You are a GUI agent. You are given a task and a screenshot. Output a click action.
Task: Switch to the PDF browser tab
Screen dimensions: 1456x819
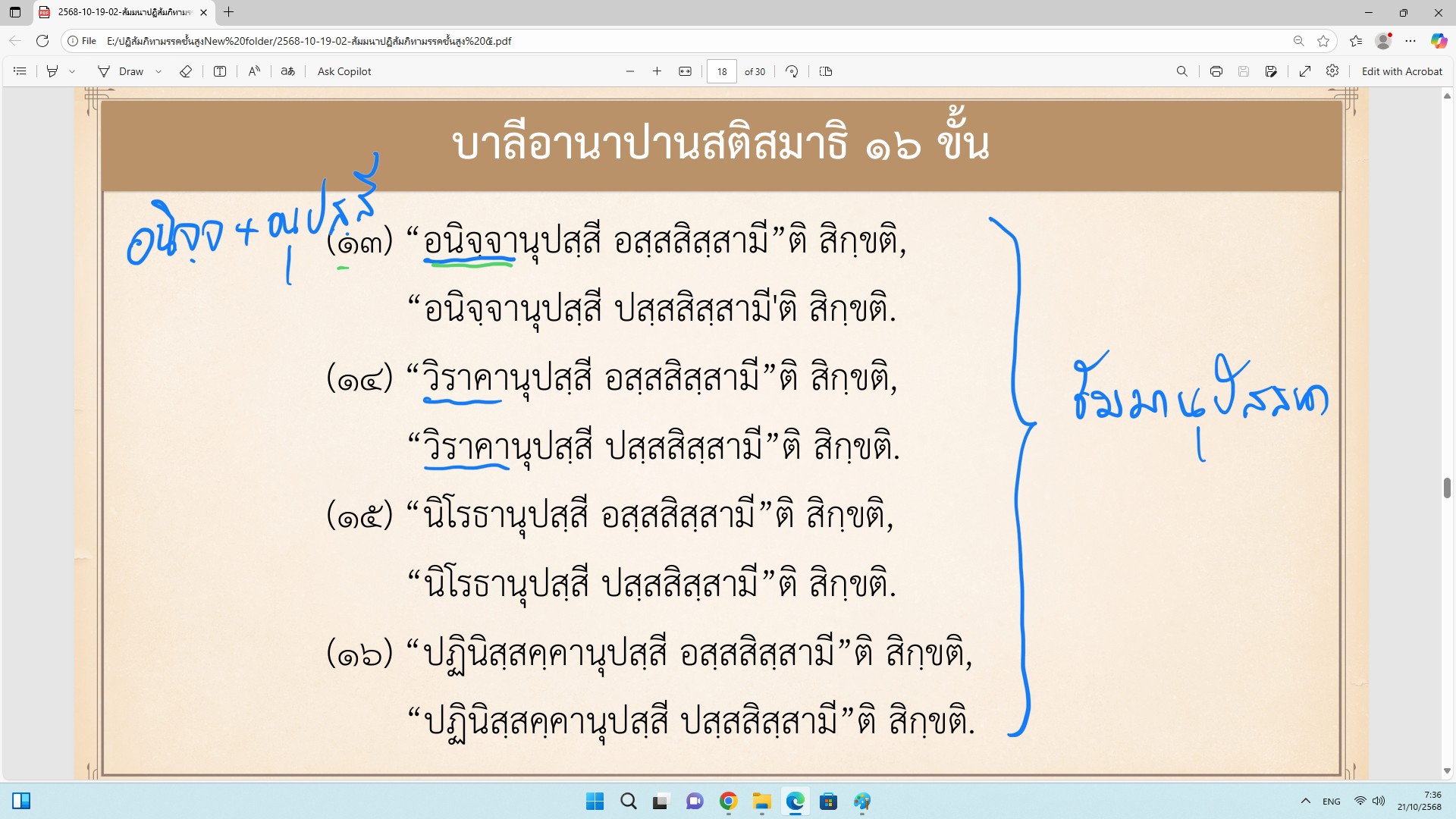tap(125, 12)
